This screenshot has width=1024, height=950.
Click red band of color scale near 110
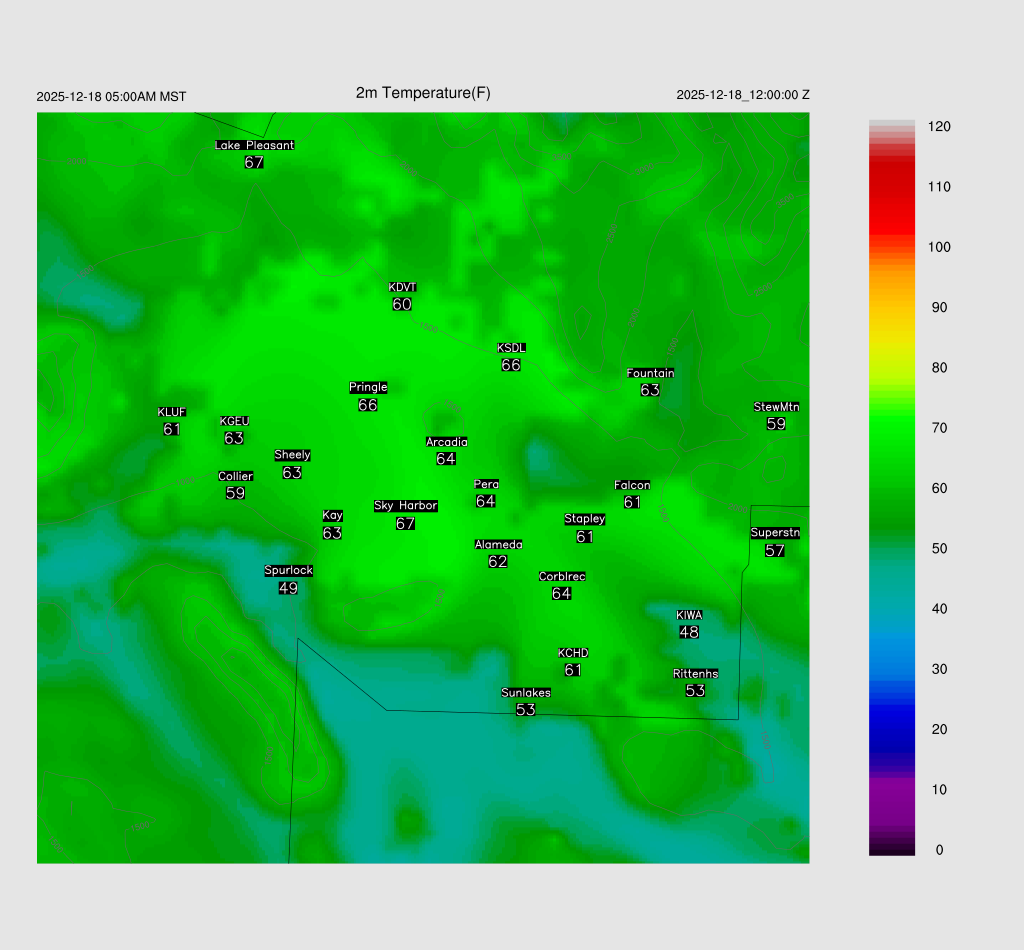point(892,187)
